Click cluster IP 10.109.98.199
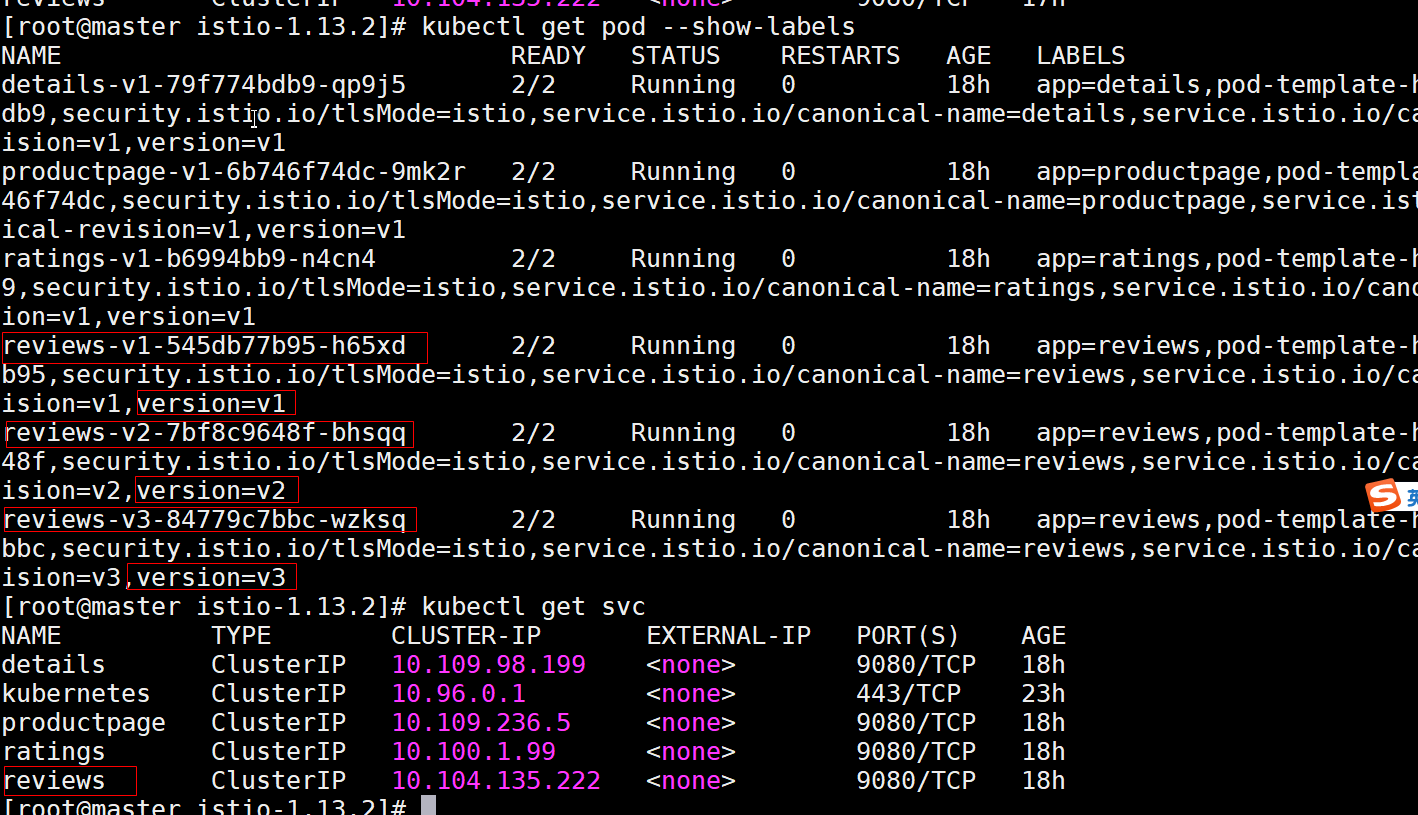This screenshot has width=1418, height=815. tap(488, 665)
